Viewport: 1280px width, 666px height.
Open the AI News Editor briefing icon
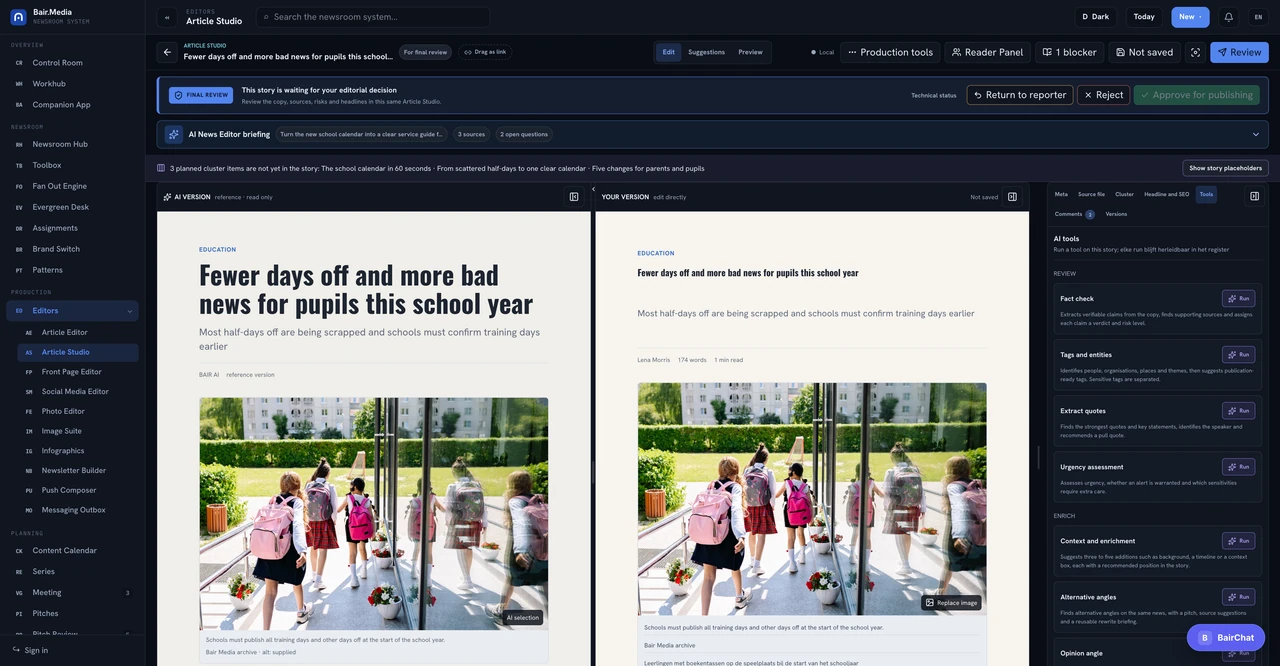[x=174, y=134]
